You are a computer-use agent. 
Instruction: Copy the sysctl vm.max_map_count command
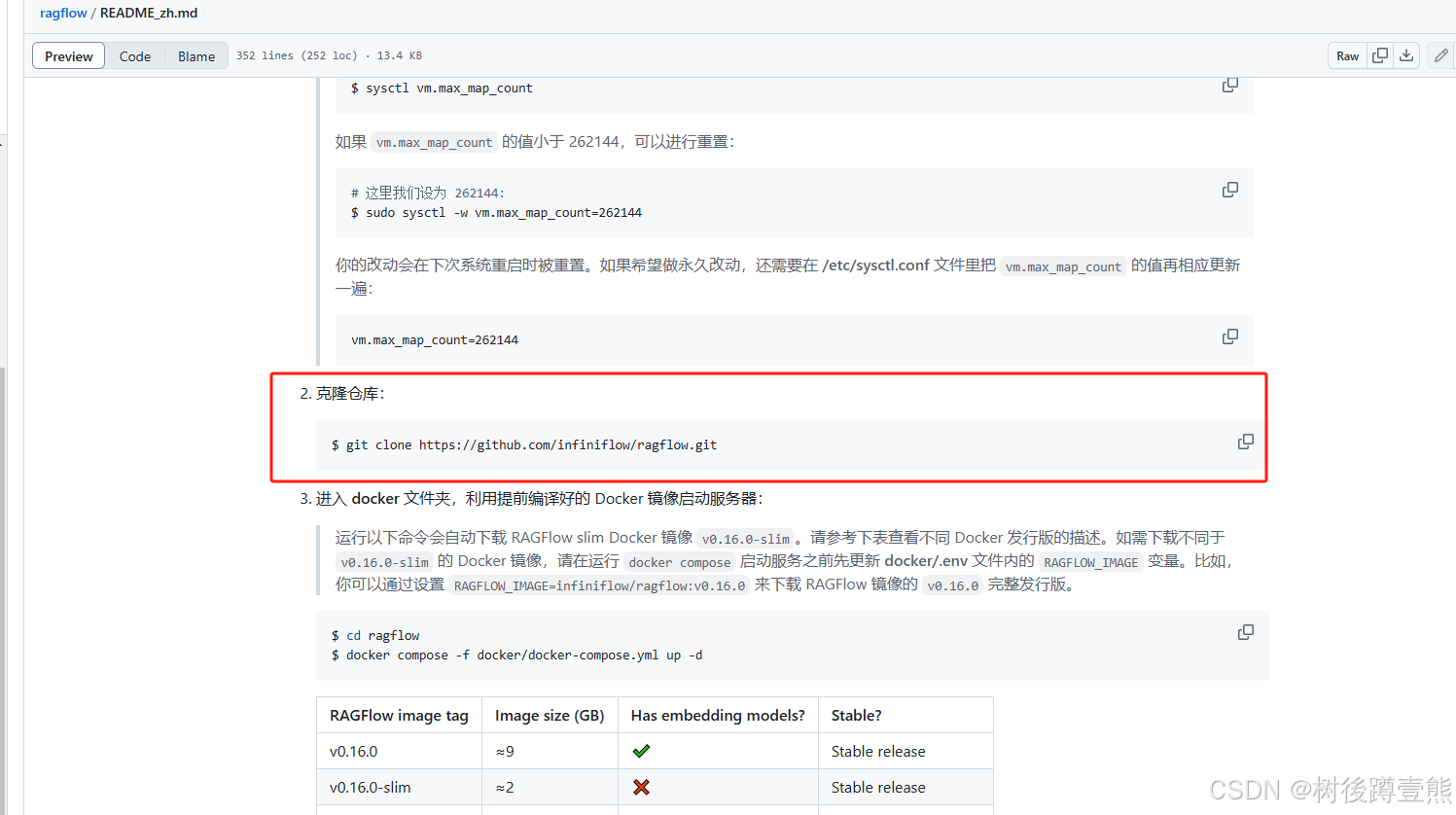[x=1230, y=86]
